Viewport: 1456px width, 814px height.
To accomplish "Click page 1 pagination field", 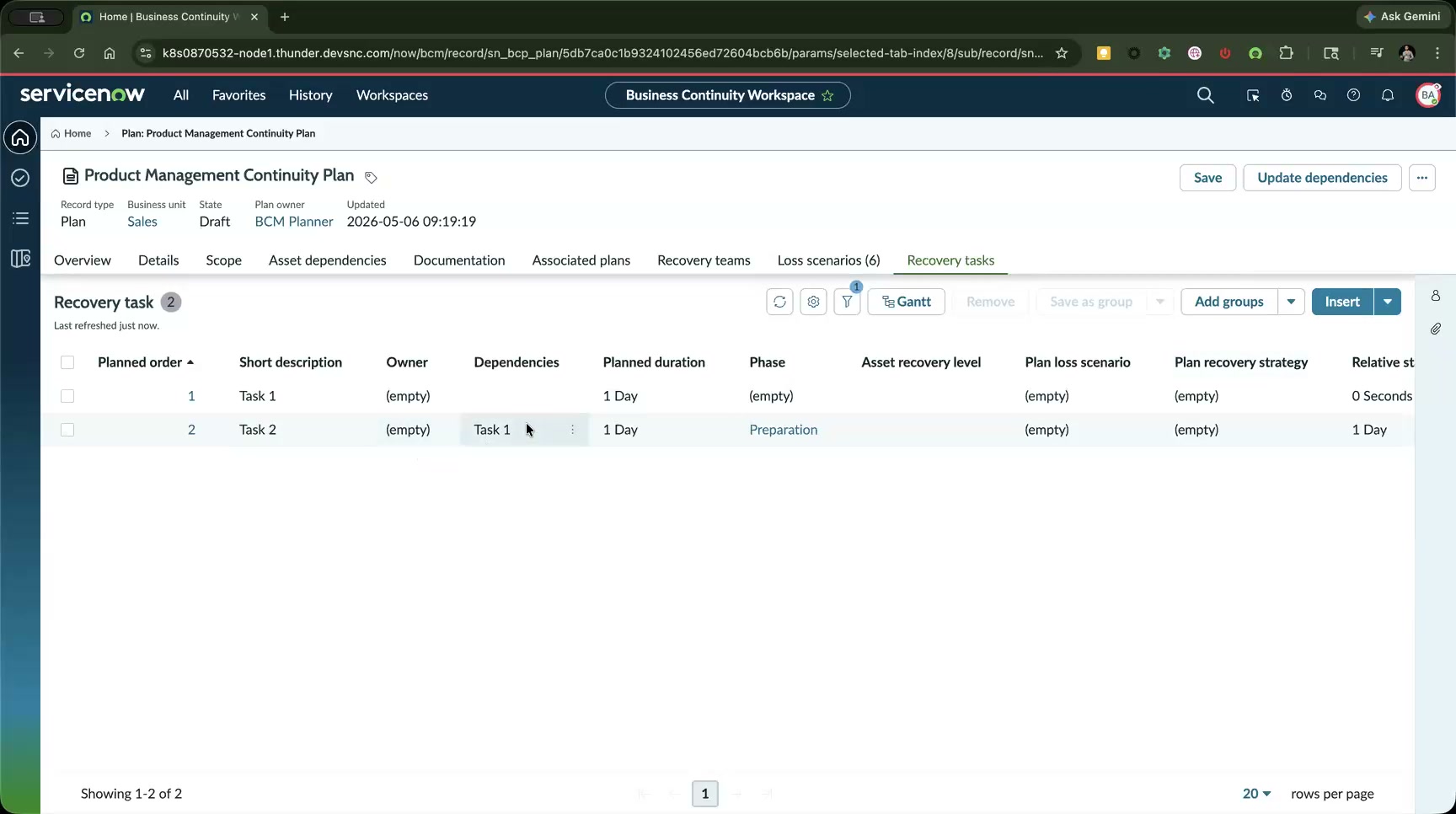I will 705,794.
